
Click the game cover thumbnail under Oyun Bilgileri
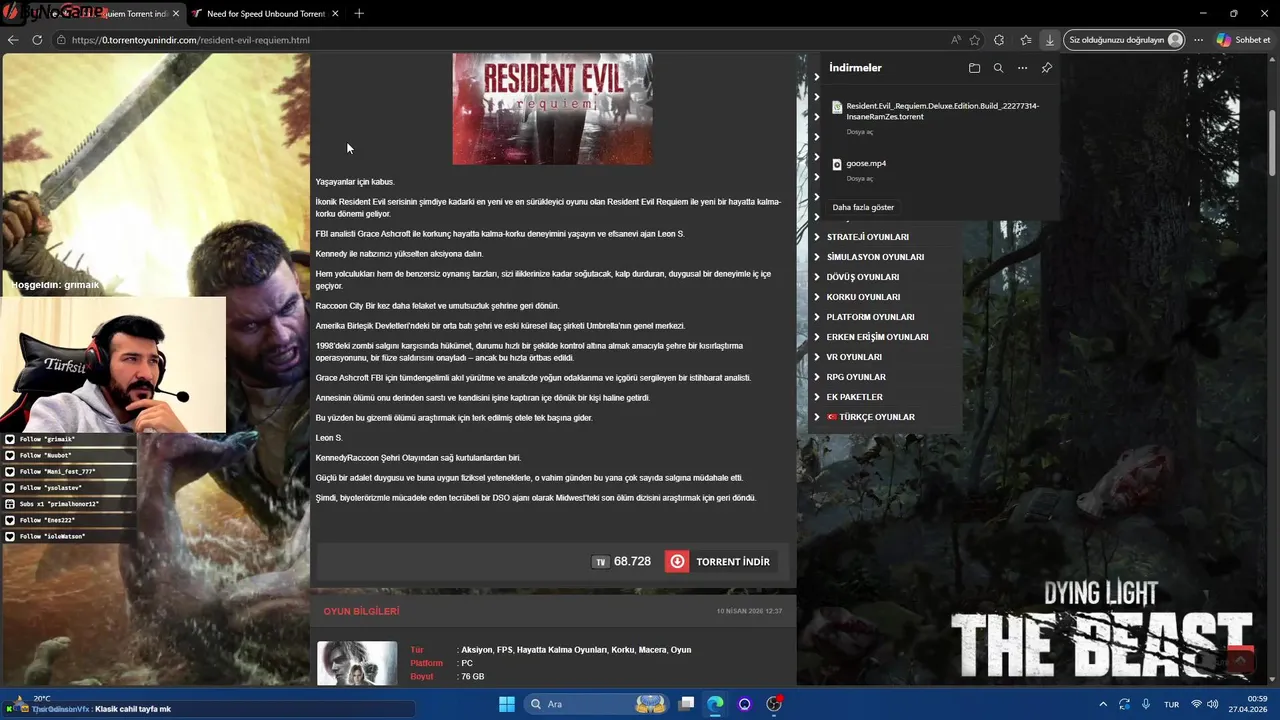click(x=357, y=663)
